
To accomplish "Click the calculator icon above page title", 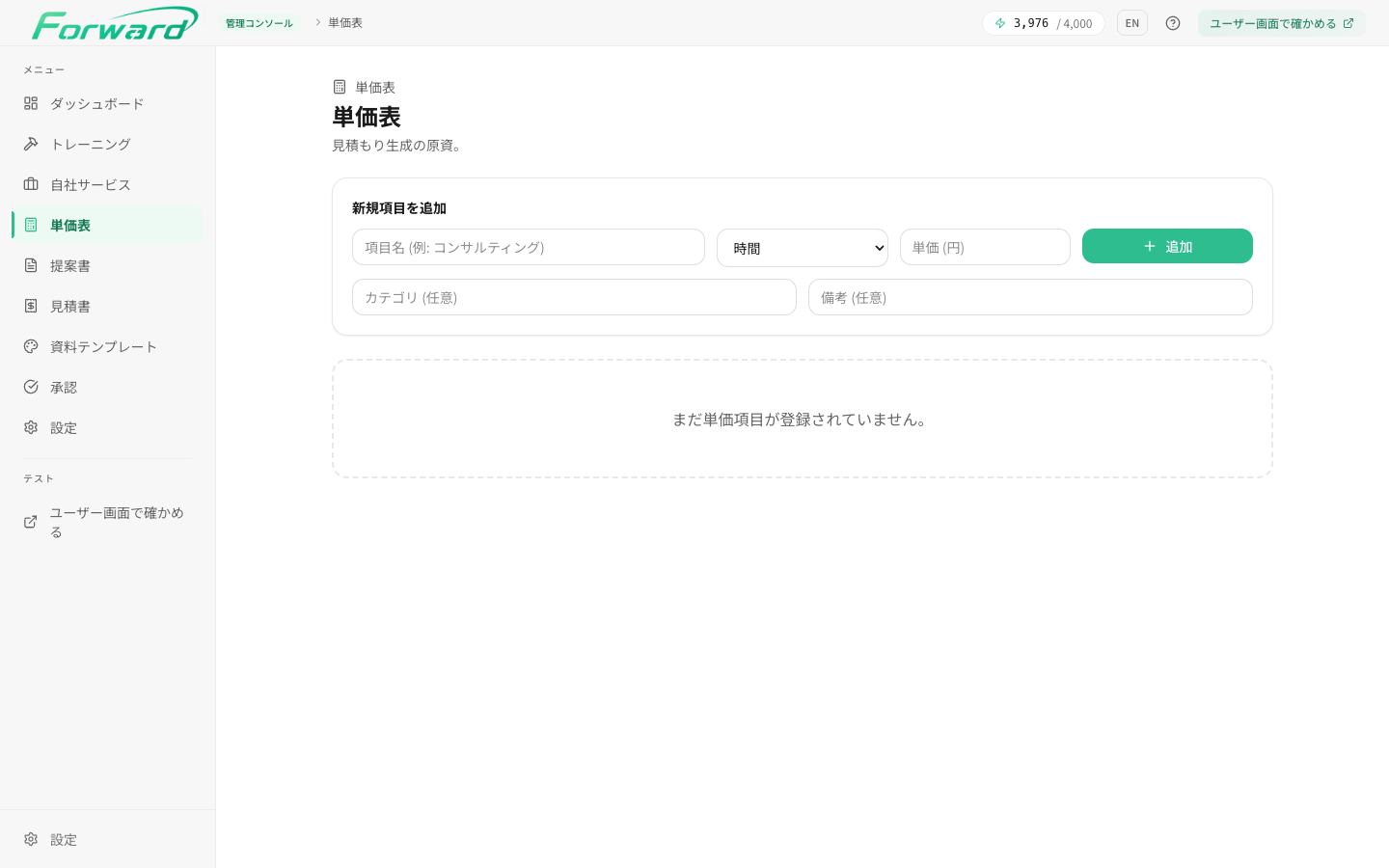I will click(340, 87).
